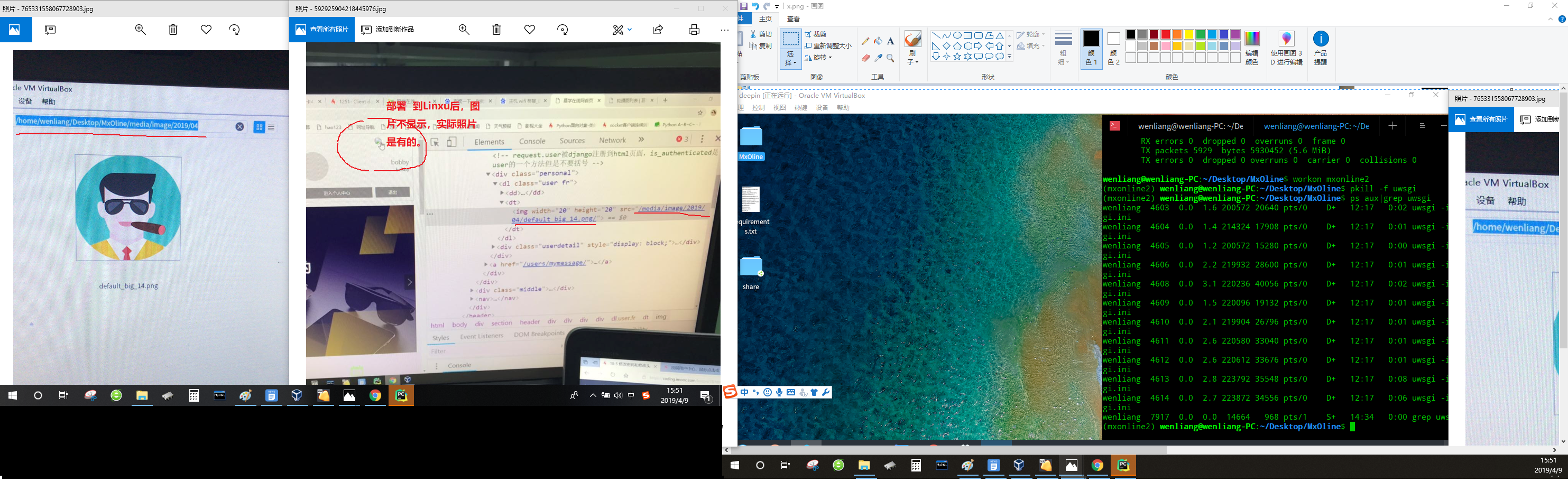The image size is (1568, 481).
Task: Select the Text tool in Paint
Action: coord(890,41)
